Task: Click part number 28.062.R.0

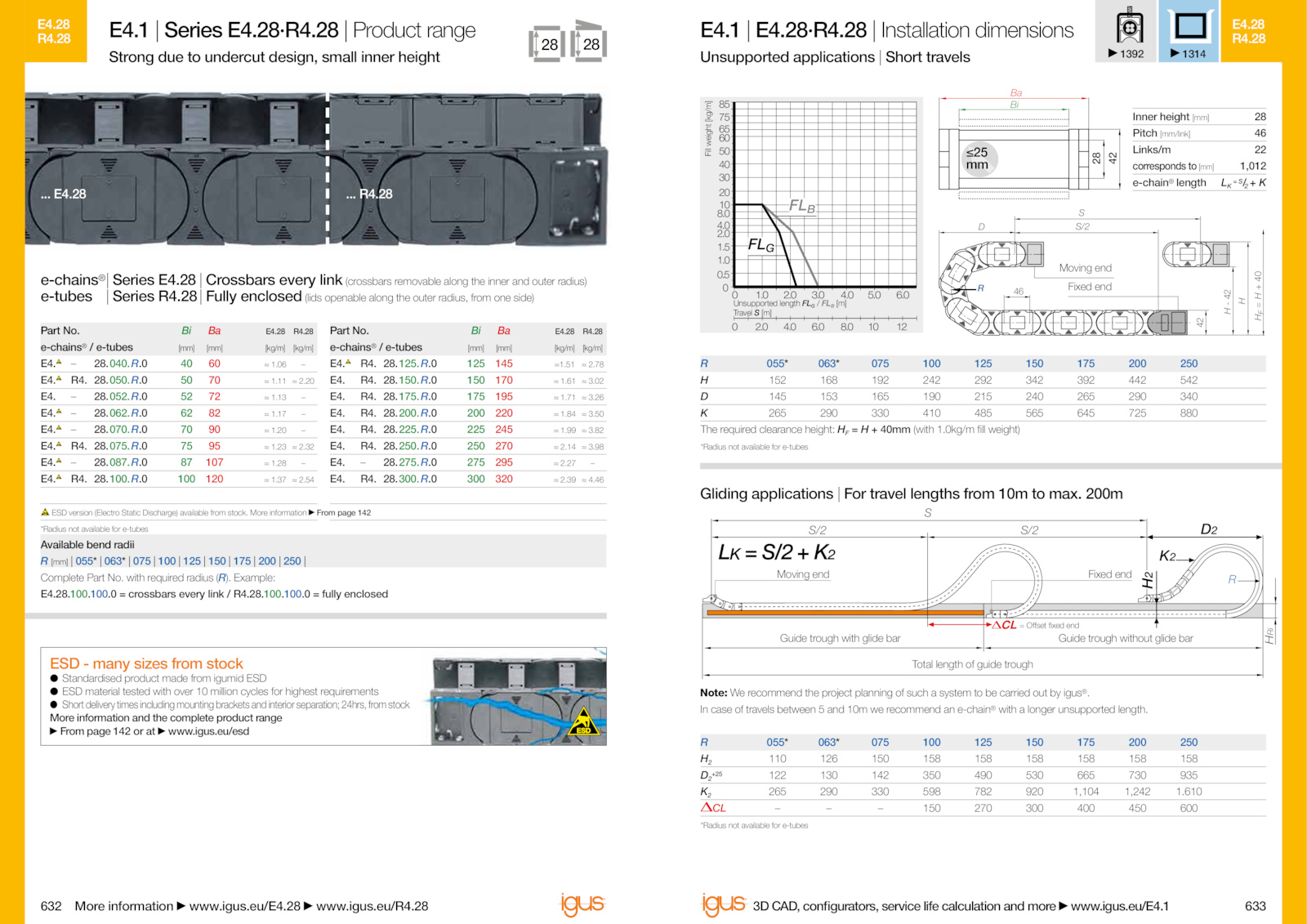Action: (121, 413)
